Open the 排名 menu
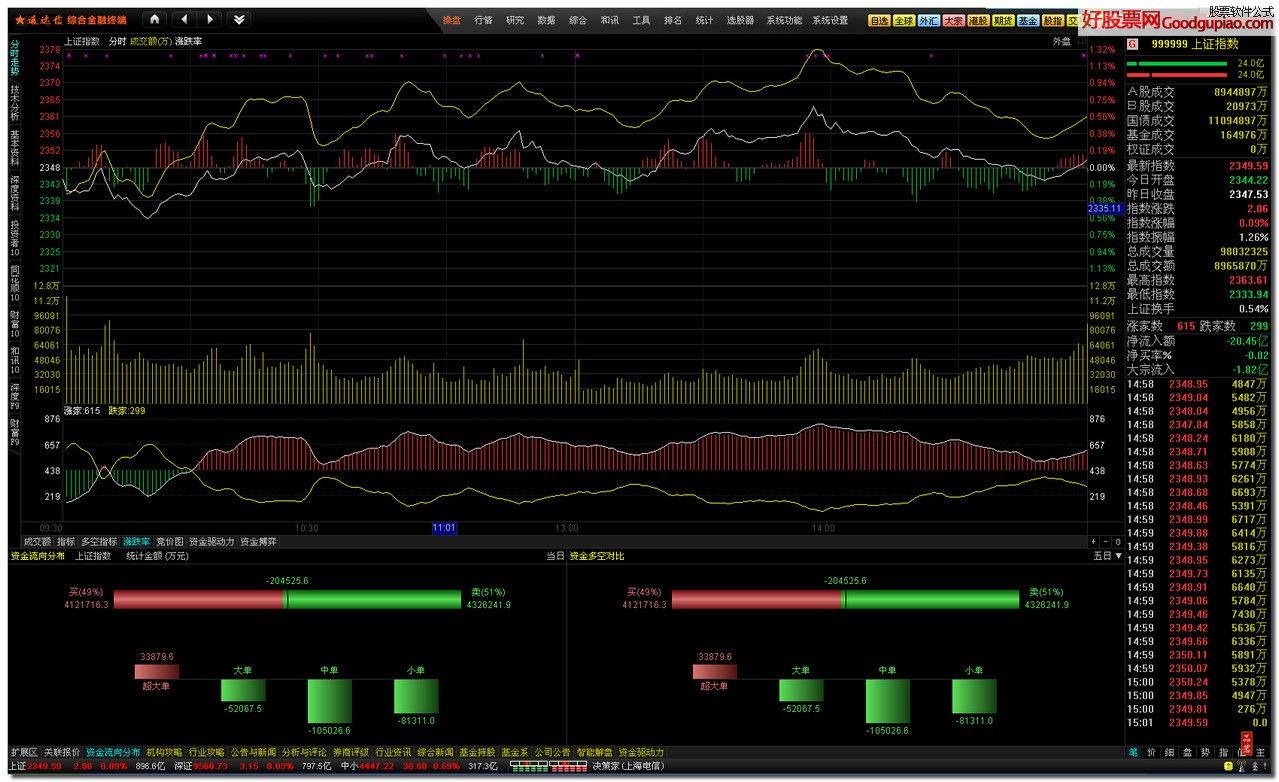This screenshot has width=1279, height=782. (x=673, y=20)
